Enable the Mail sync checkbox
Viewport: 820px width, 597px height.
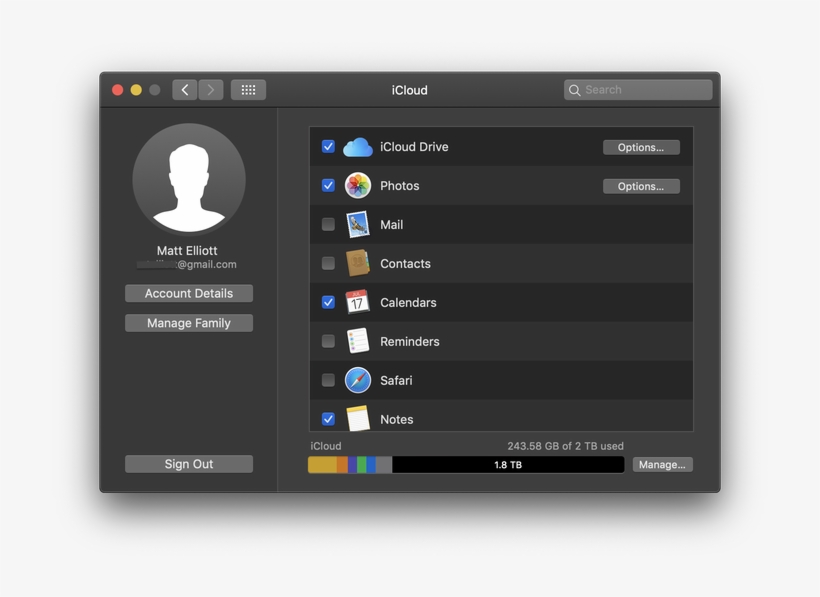tap(328, 224)
